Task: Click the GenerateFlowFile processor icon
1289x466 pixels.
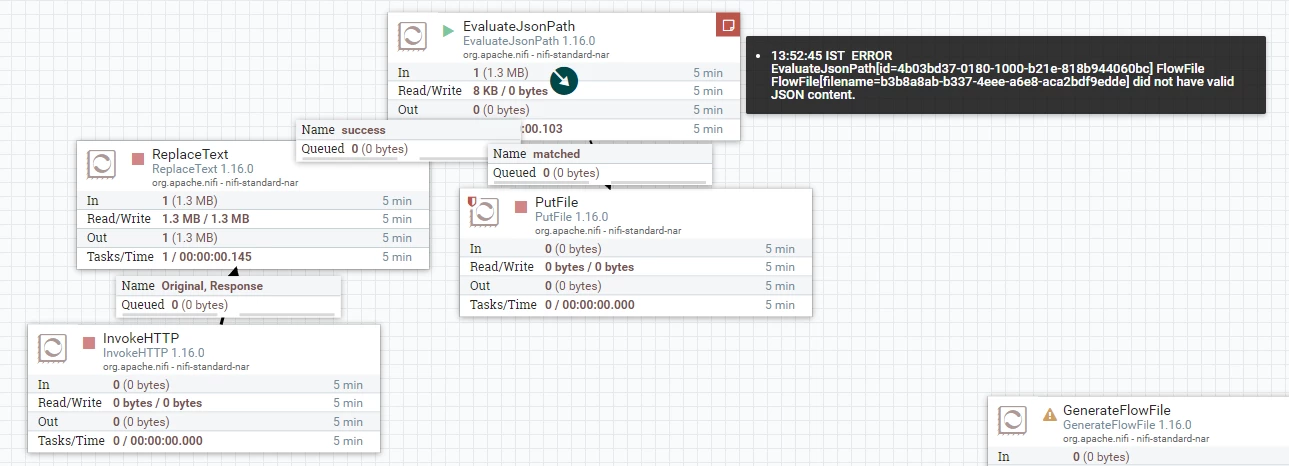Action: pos(1013,420)
